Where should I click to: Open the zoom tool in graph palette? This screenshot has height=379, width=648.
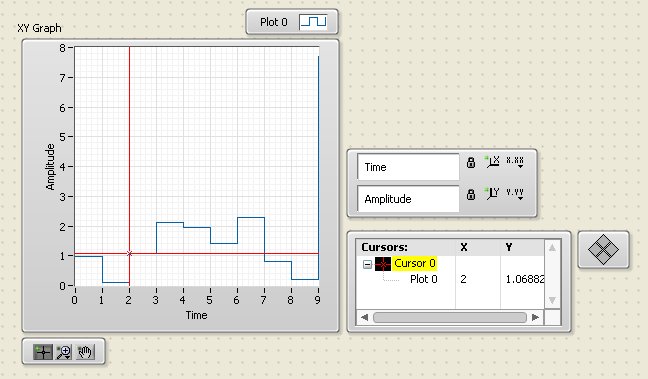(64, 352)
